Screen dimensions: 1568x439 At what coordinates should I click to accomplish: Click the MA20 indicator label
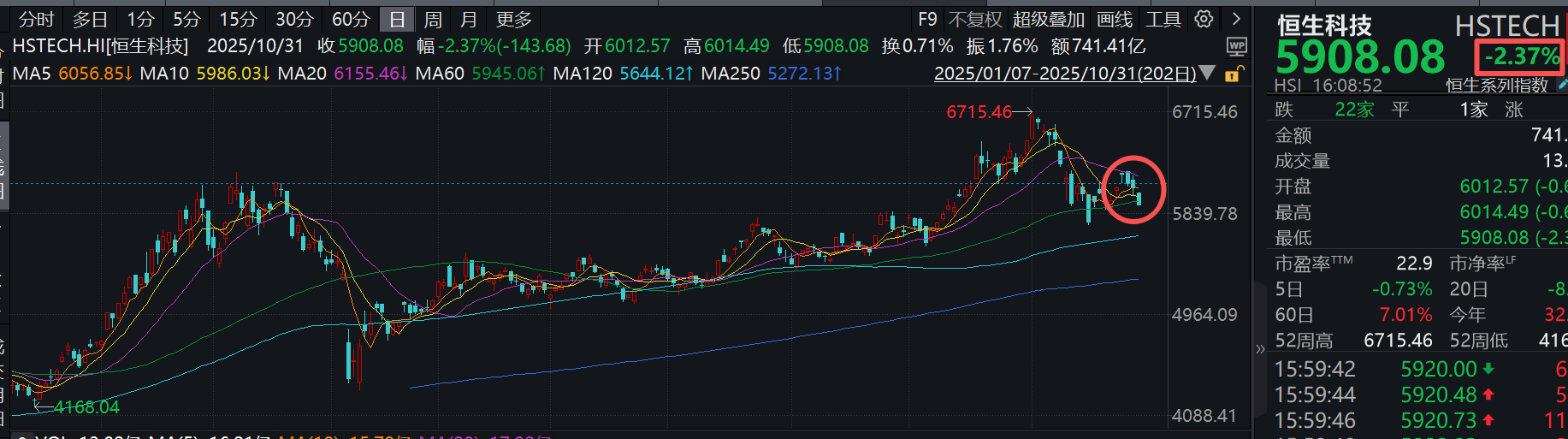point(302,74)
